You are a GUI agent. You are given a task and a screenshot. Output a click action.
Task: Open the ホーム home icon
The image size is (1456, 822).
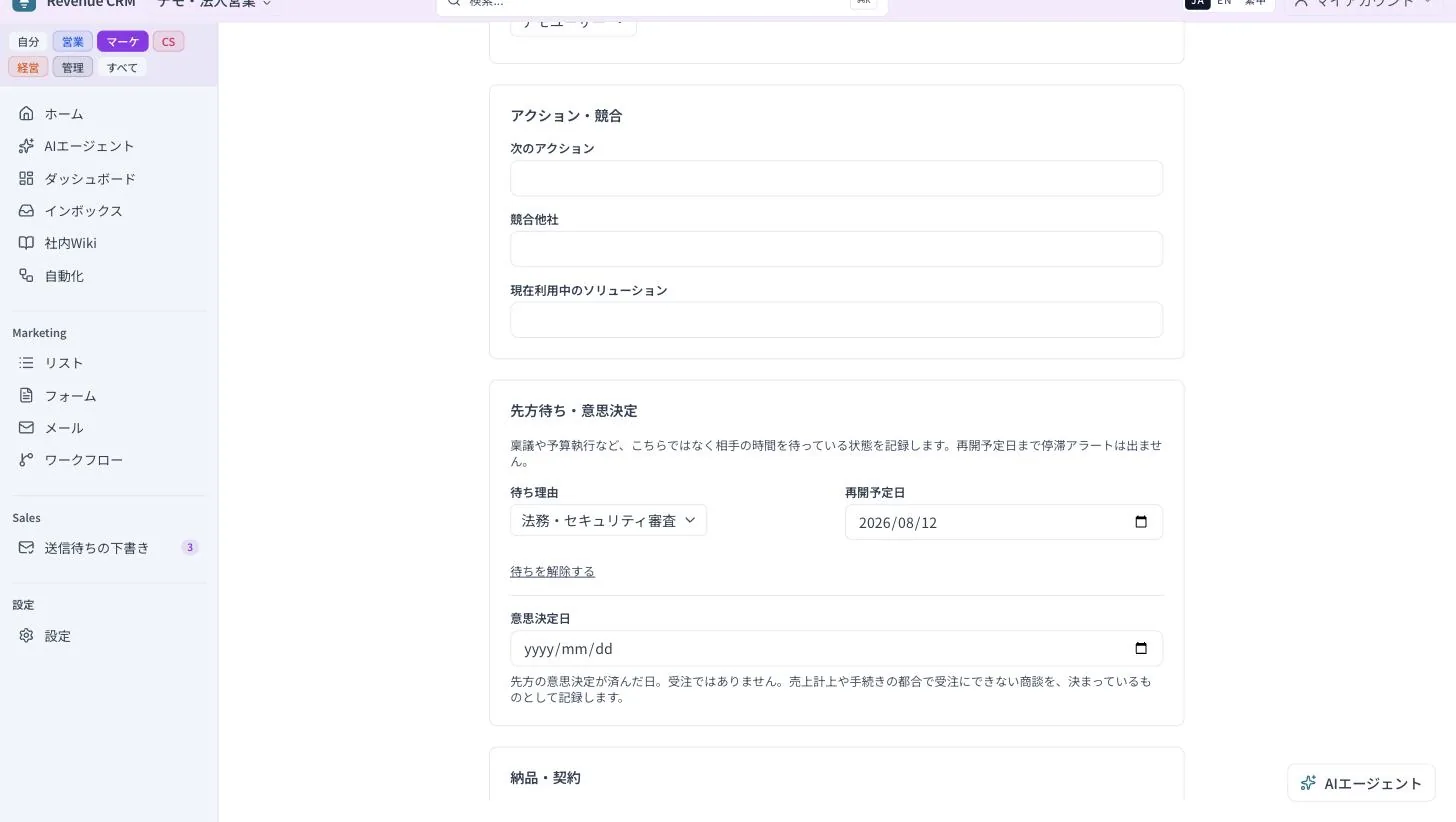(26, 113)
